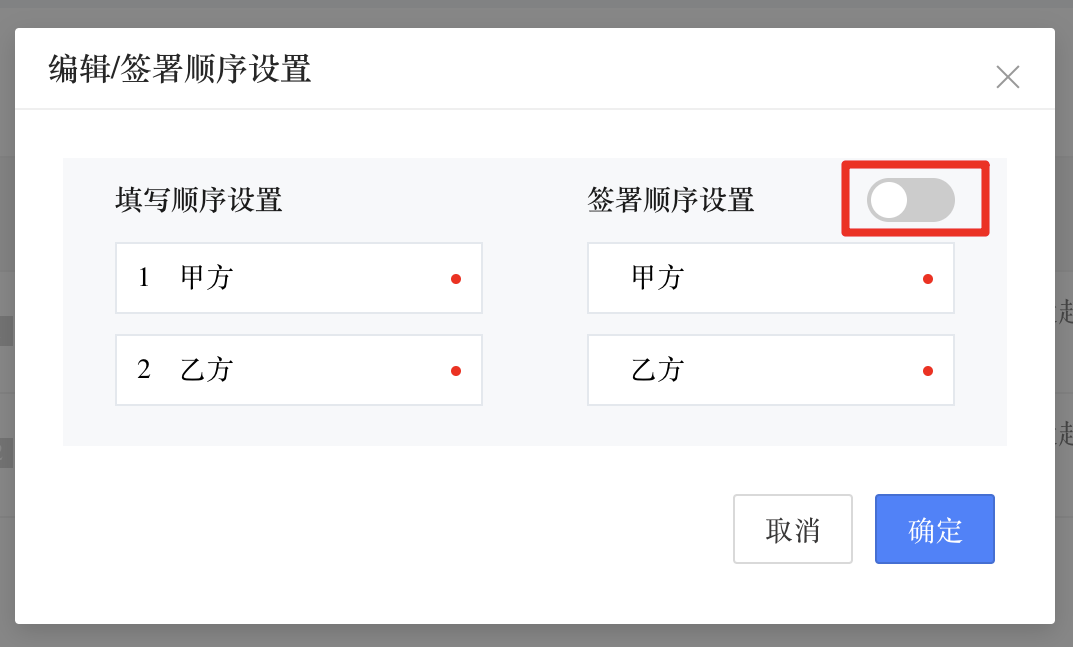Click the red dot beside 乙方 in 签署顺序设置
1073x647 pixels.
(x=928, y=370)
